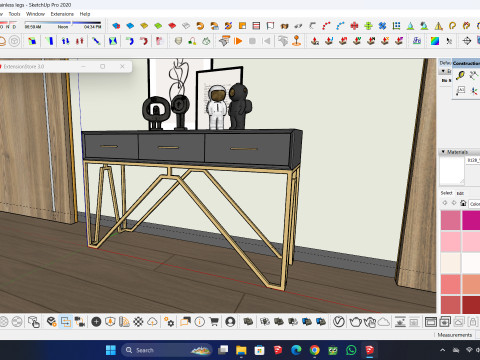The image size is (480, 360).
Task: Show hidden system tray icons
Action: pyautogui.click(x=442, y=350)
